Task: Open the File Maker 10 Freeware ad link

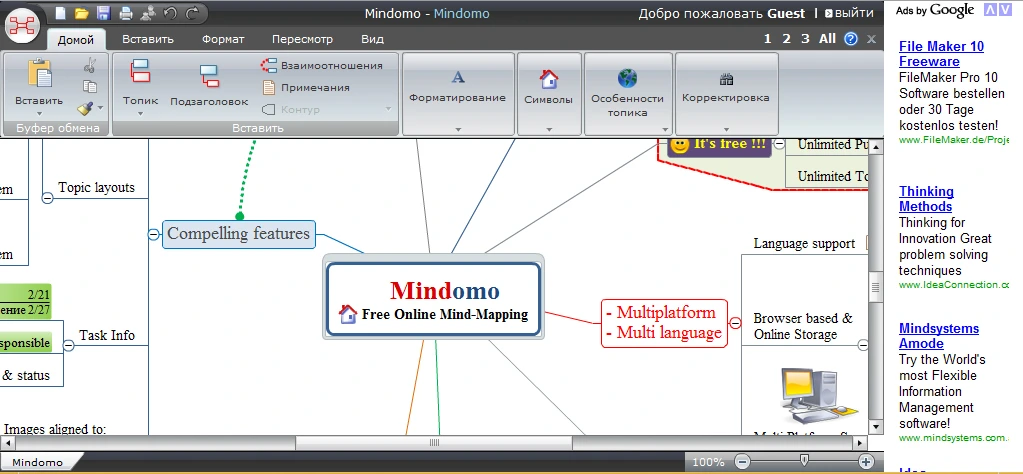Action: pyautogui.click(x=941, y=54)
